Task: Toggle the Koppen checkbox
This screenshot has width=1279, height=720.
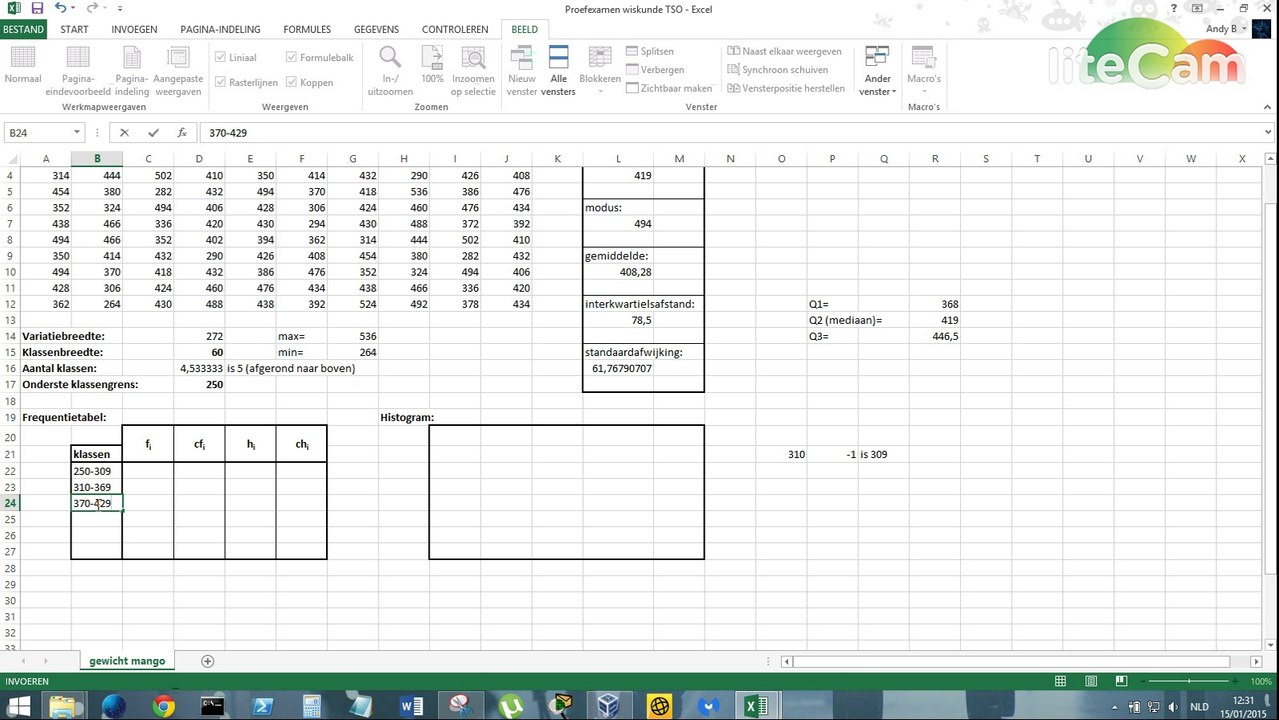Action: pyautogui.click(x=292, y=83)
